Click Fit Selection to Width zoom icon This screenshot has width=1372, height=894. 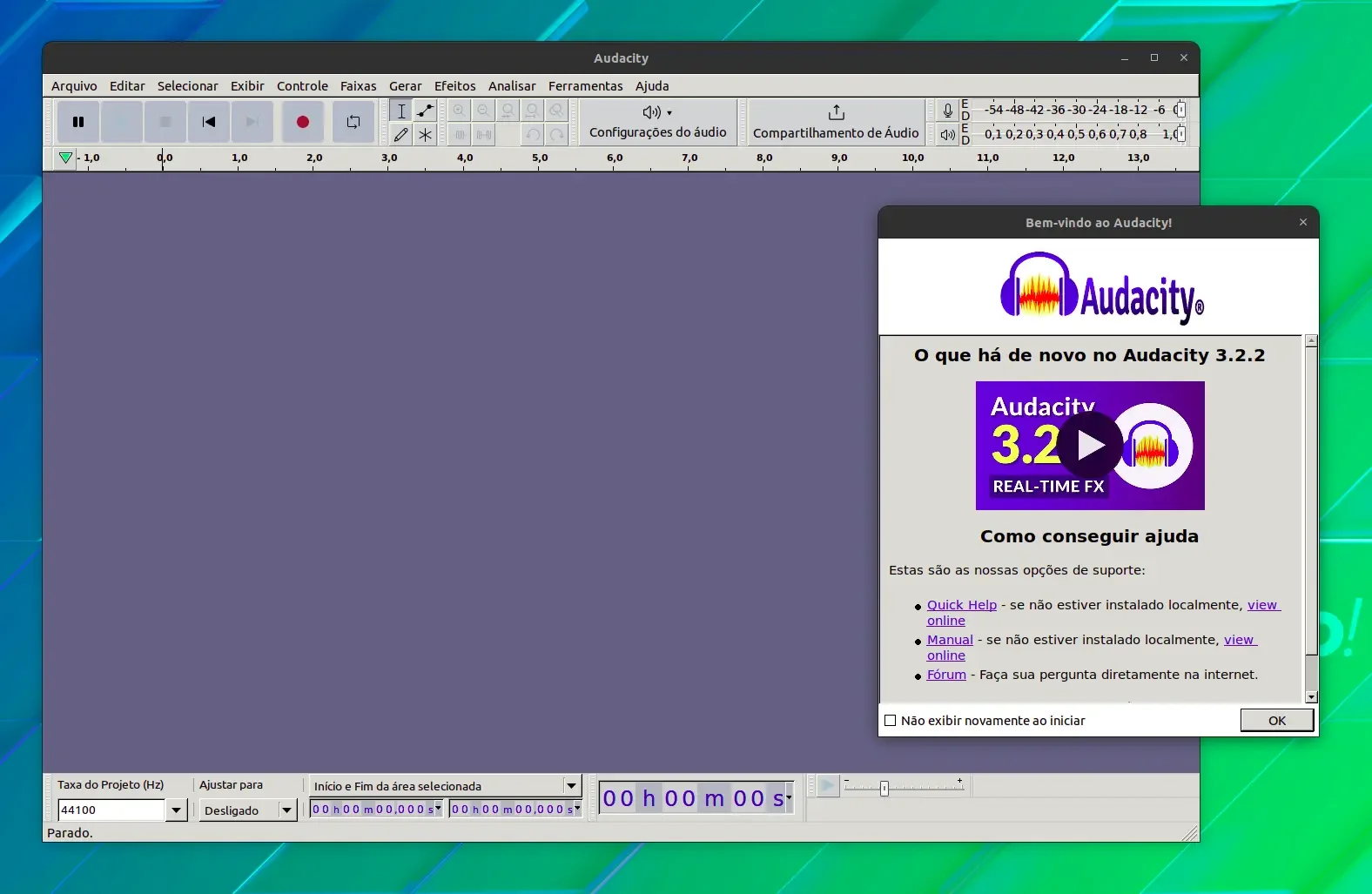508,111
